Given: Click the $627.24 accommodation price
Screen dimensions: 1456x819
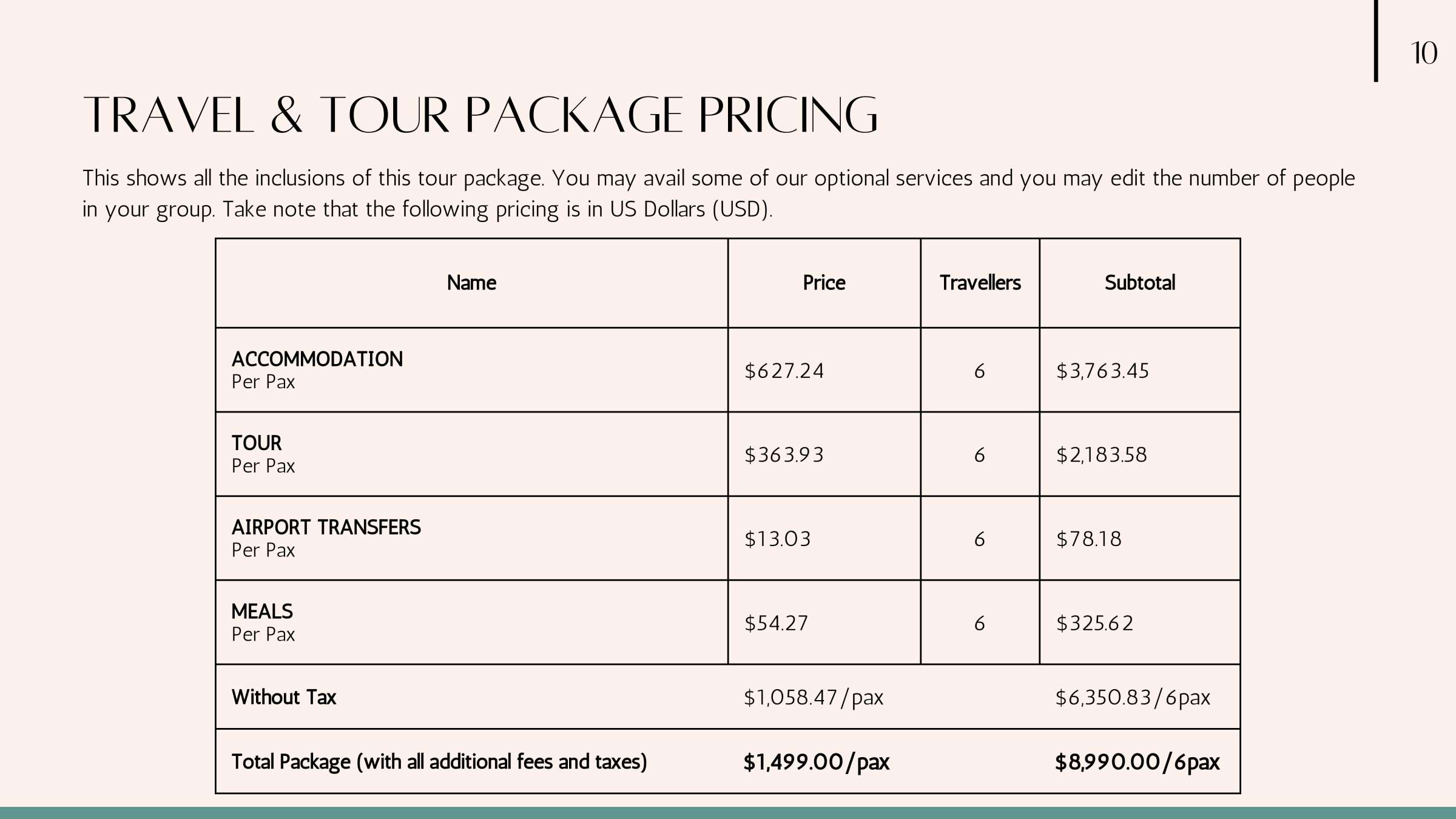Looking at the screenshot, I should 784,371.
